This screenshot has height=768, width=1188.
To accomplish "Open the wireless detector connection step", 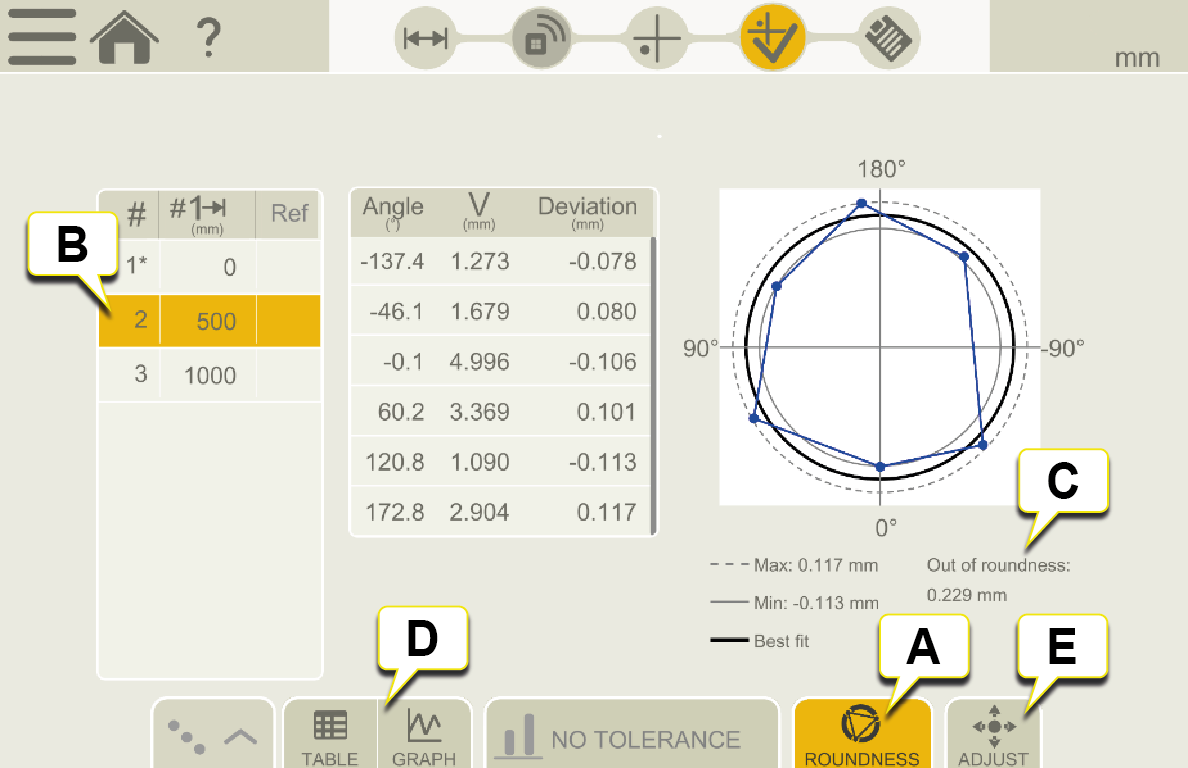I will point(540,38).
